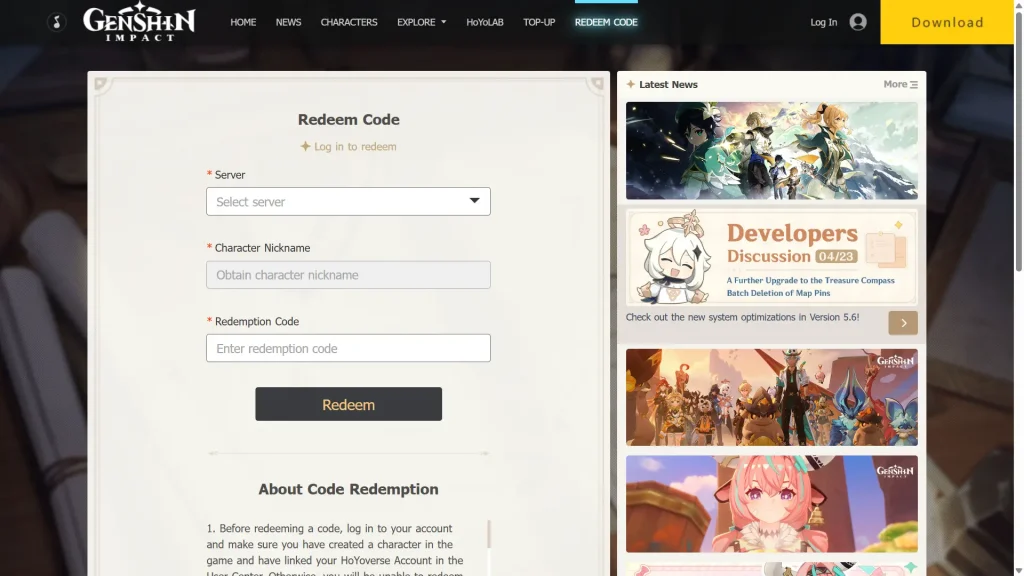
Task: Open the NEWS section
Action: (x=288, y=22)
